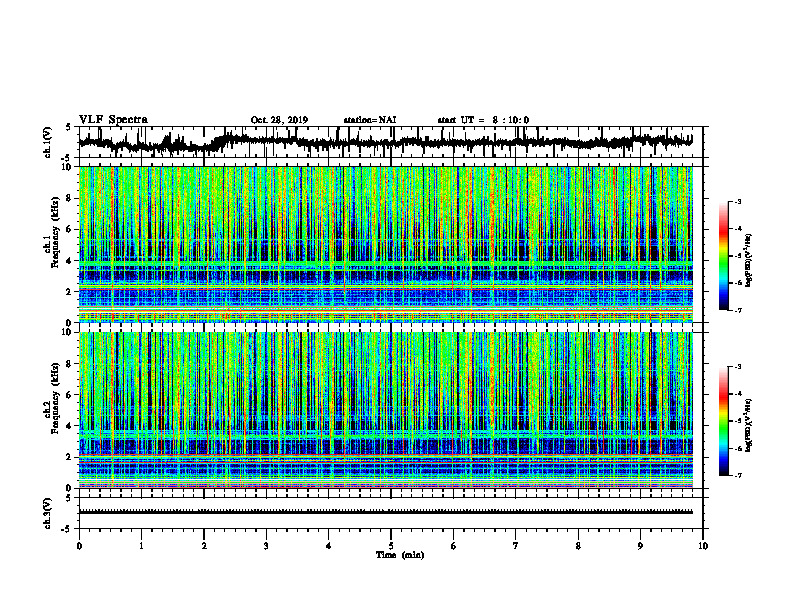Viewport: 792px width, 612px height.
Task: Click the "ch.1(V)" waveform axis label
Action: 48,142
